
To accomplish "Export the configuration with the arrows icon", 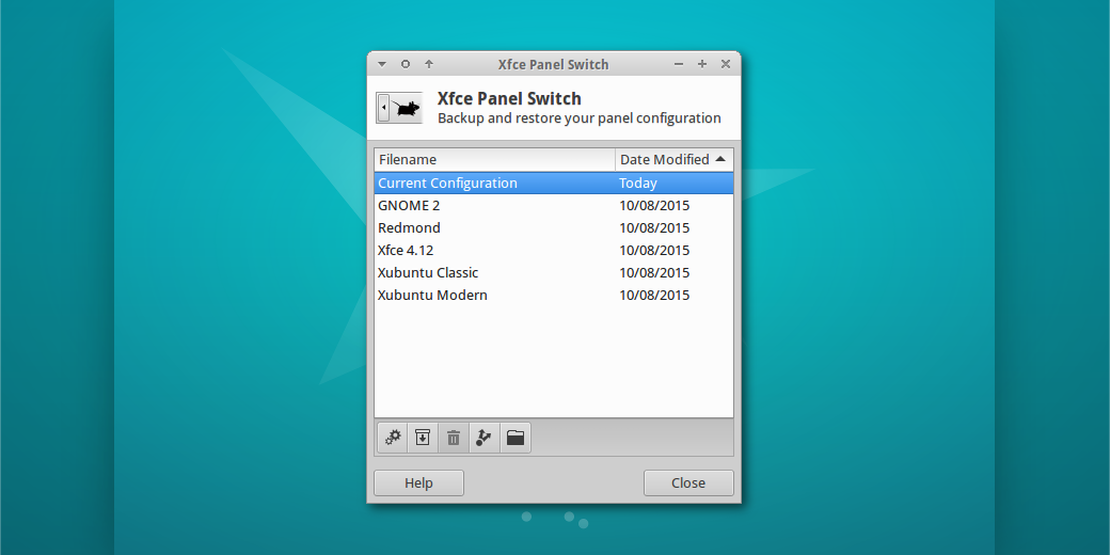I will pos(484,437).
